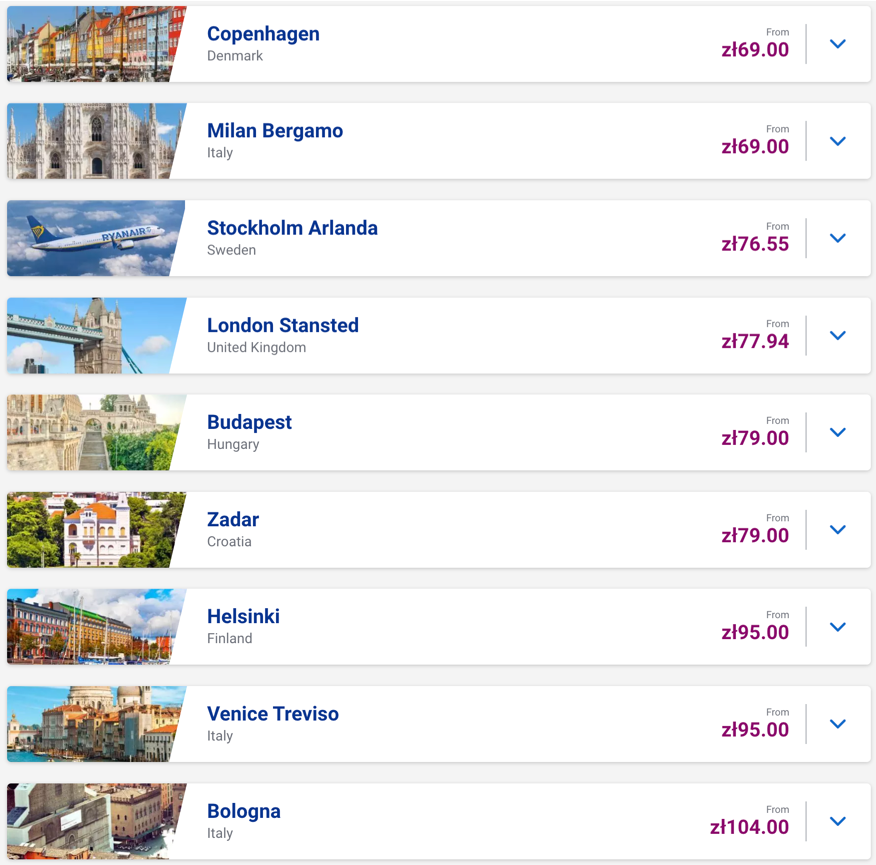
Task: Expand the Venice Treviso chevron
Action: pos(837,724)
